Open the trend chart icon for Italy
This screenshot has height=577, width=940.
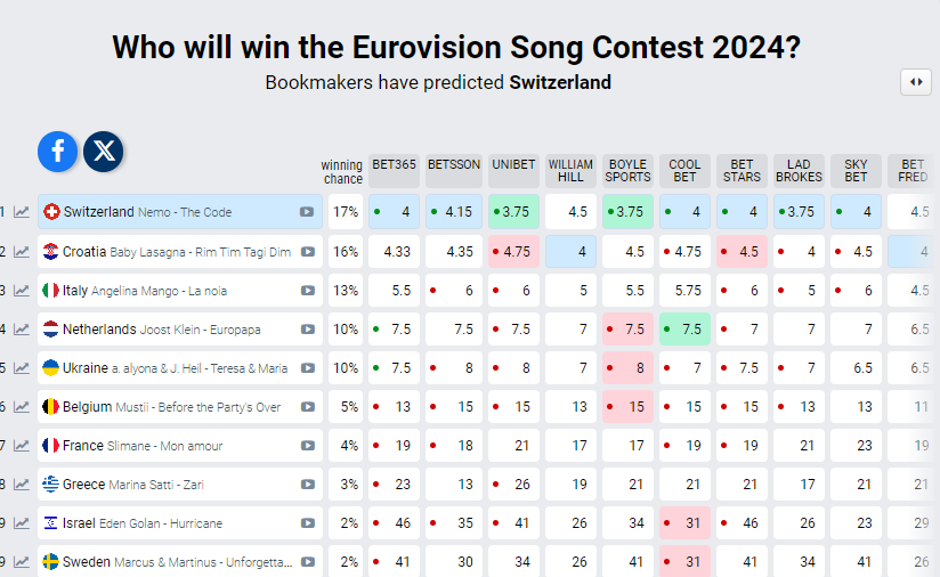point(22,291)
